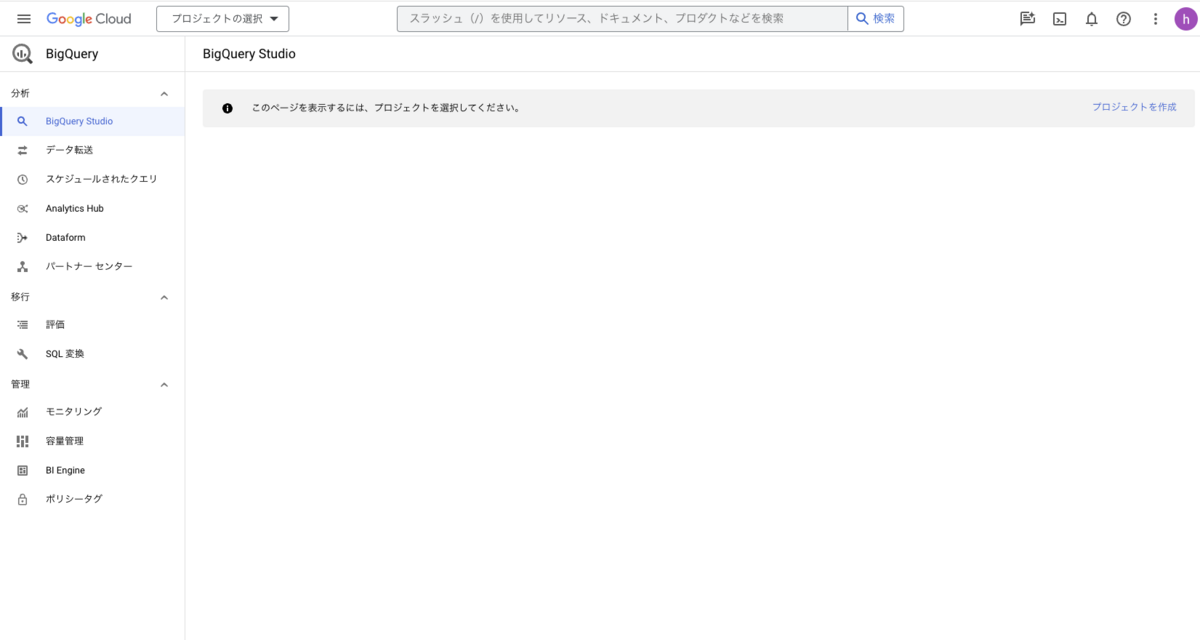Screen dimensions: 1200x640
Task: Open the hamburger navigation menu
Action: coord(24,19)
